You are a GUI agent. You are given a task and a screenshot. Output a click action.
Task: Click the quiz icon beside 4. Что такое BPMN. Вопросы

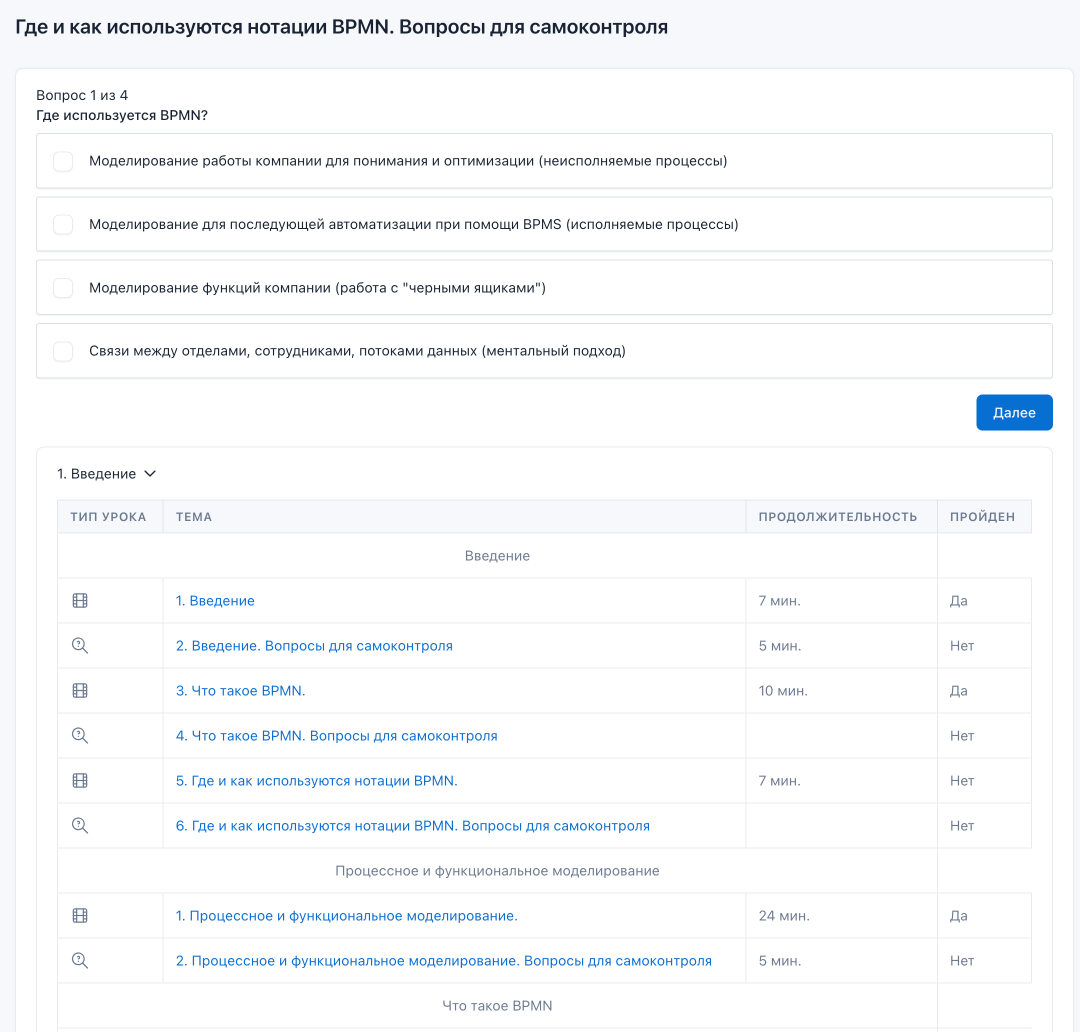[80, 736]
